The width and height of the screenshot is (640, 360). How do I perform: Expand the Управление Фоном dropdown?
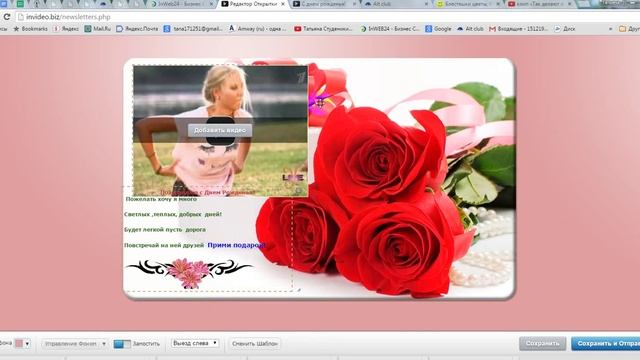(x=74, y=344)
